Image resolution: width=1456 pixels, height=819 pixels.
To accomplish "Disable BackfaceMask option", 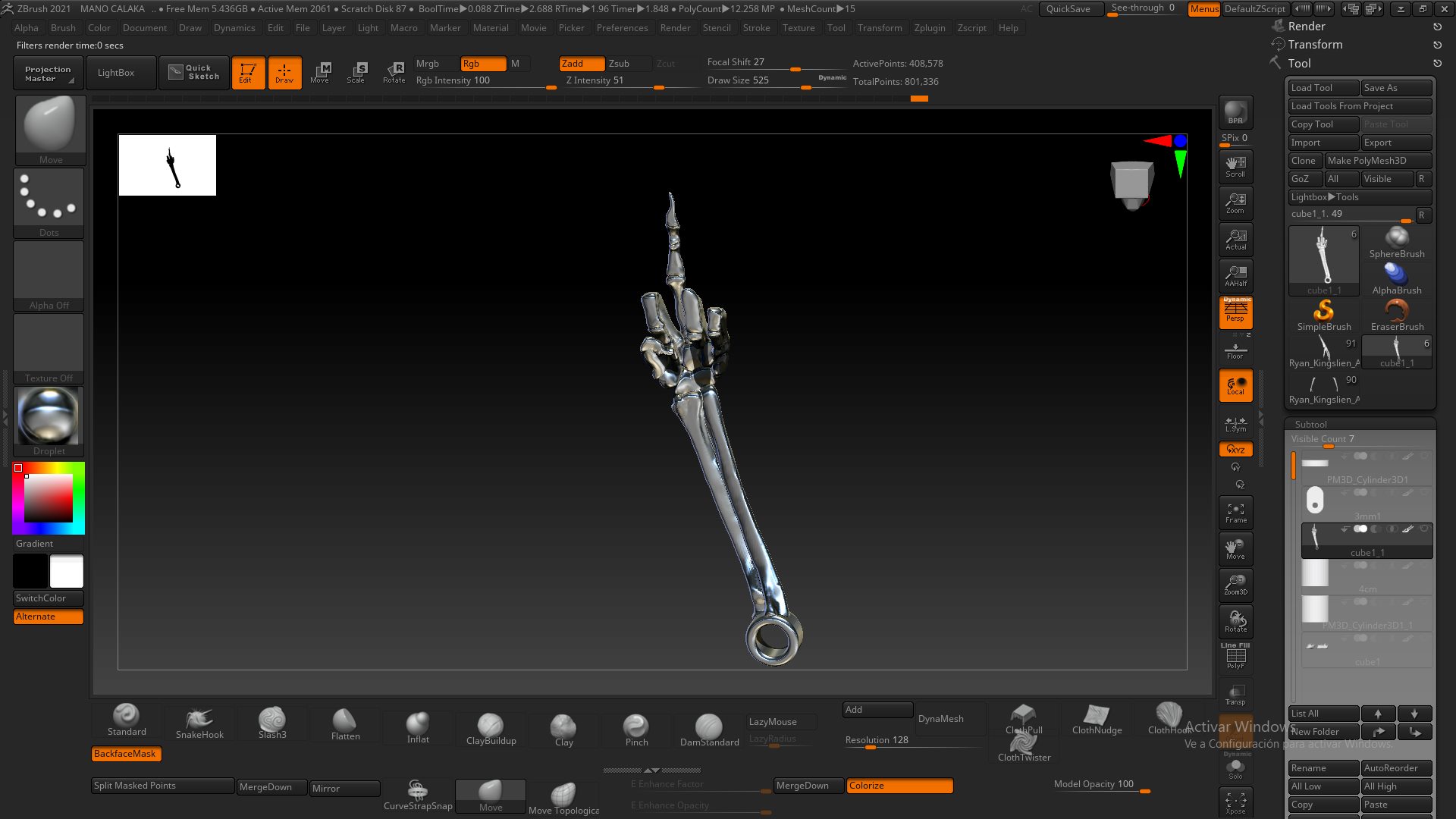I will click(x=125, y=754).
